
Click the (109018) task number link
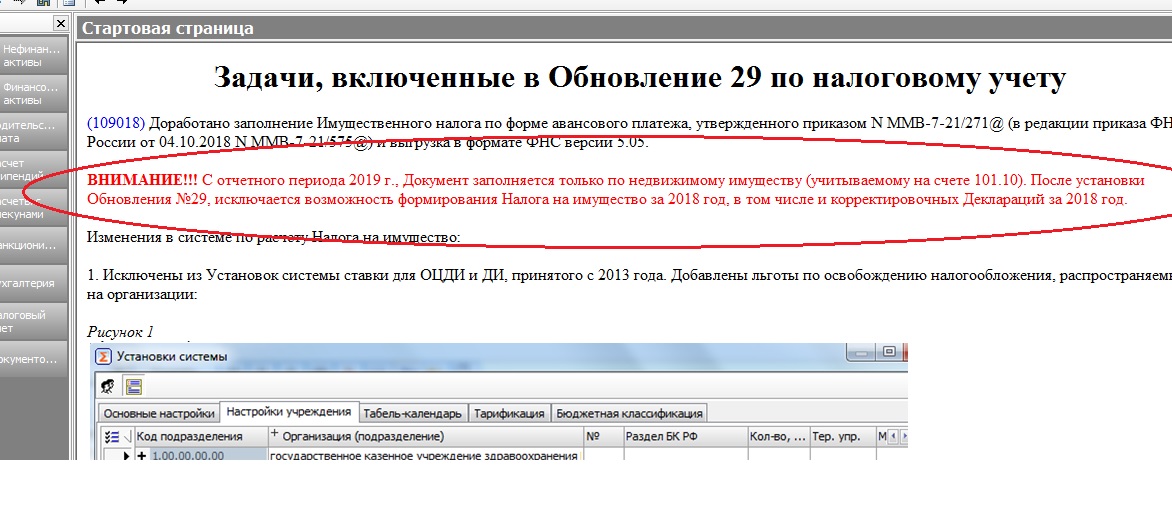(x=116, y=123)
